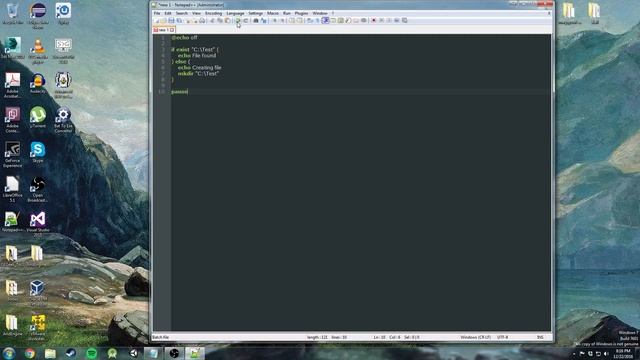This screenshot has height=360, width=640.
Task: Open the Plugins menu
Action: pyautogui.click(x=301, y=13)
